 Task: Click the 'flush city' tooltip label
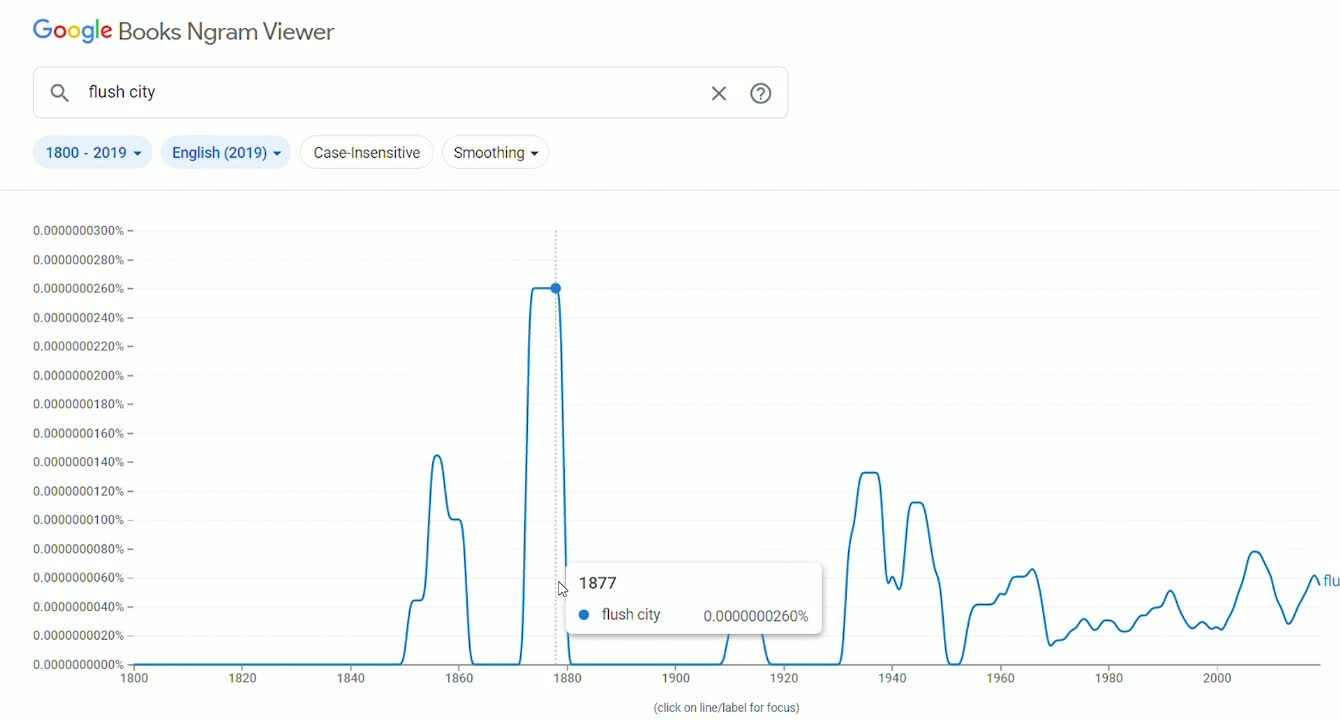[x=632, y=615]
